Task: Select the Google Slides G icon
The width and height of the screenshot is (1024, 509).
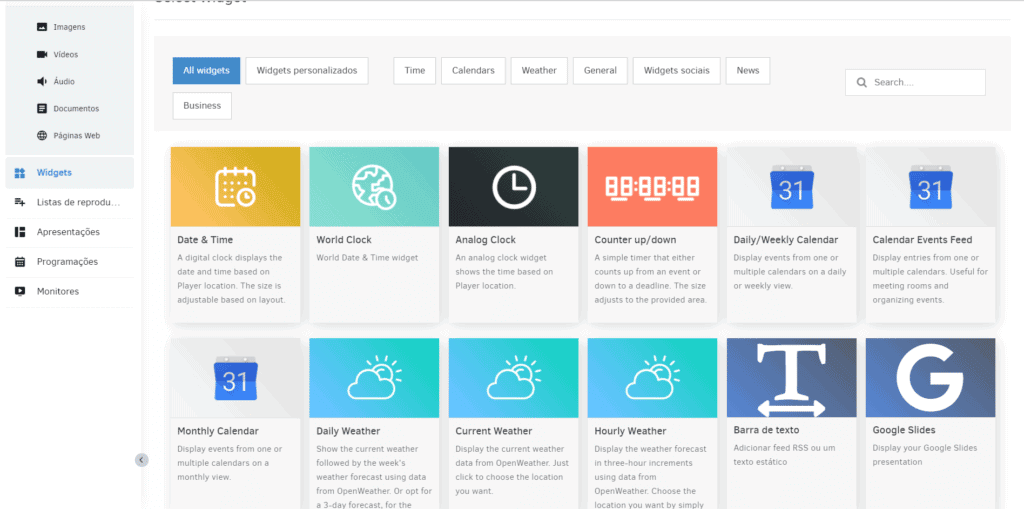Action: (931, 378)
